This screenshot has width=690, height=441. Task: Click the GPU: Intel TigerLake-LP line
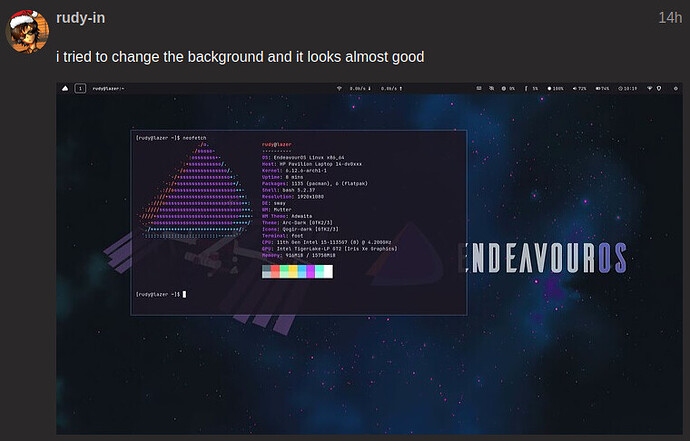(329, 249)
